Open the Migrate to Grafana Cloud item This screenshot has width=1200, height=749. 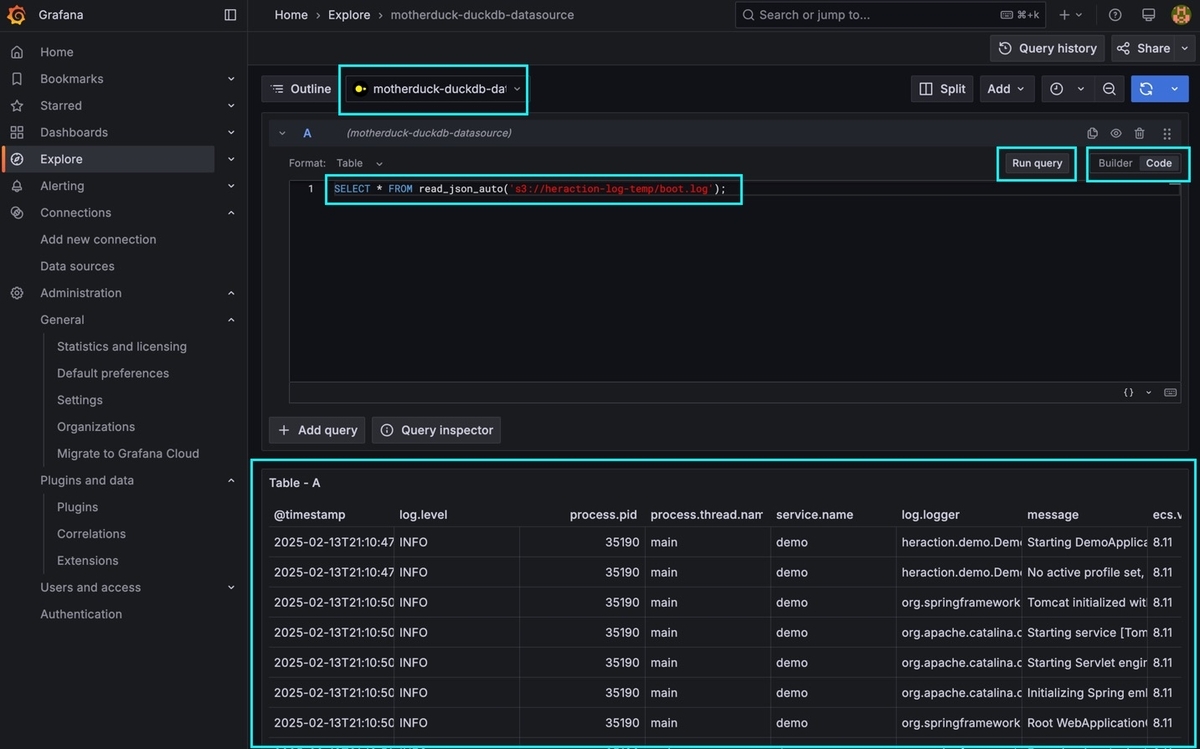[x=128, y=453]
